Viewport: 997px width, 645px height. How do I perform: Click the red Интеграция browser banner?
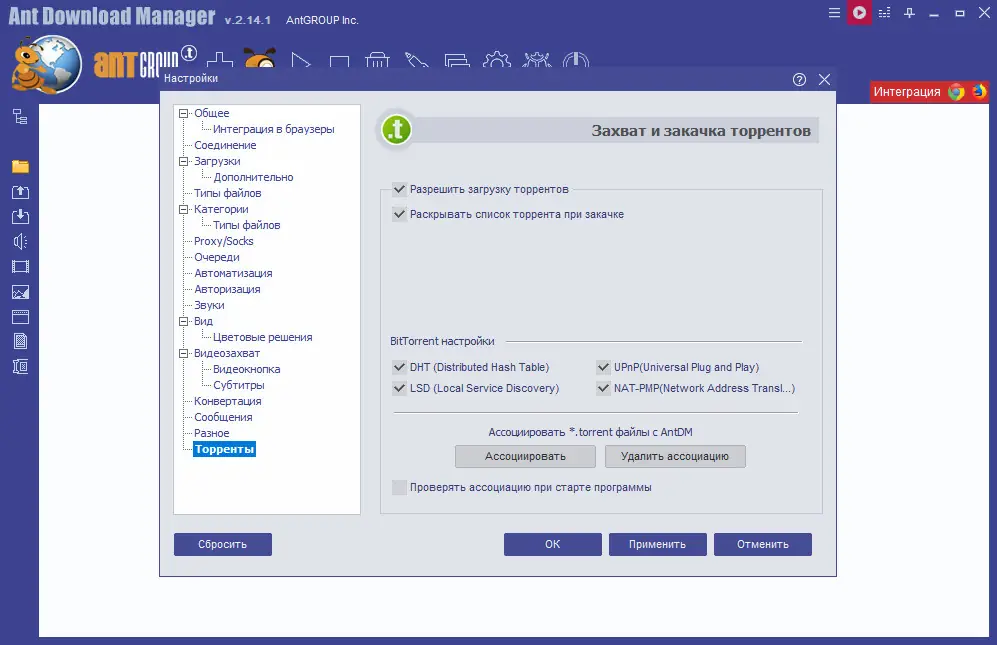pyautogui.click(x=928, y=92)
